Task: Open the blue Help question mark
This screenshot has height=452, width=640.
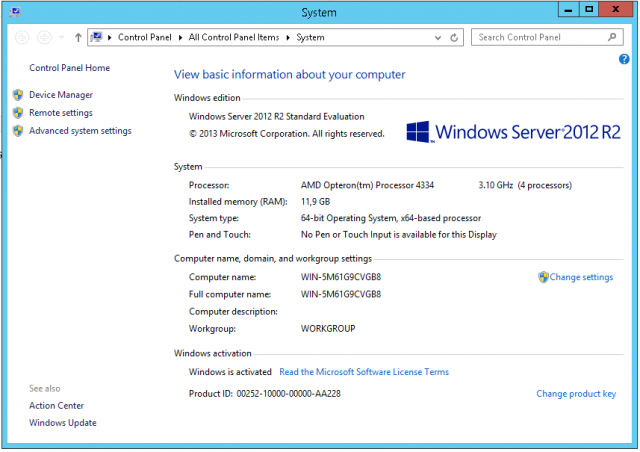Action: 624,59
